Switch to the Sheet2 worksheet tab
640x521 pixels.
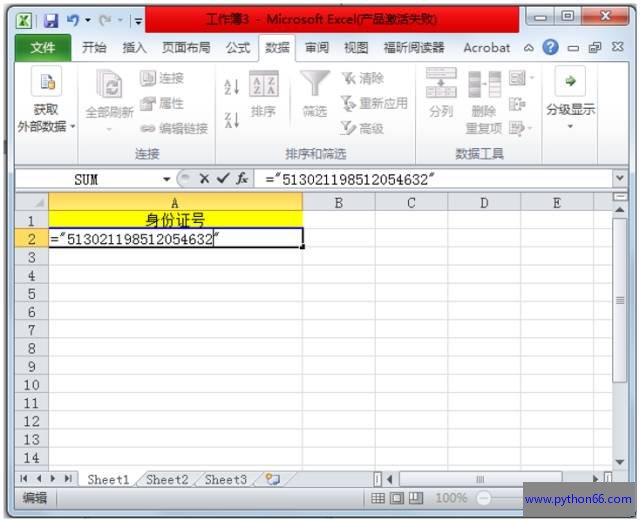(167, 480)
